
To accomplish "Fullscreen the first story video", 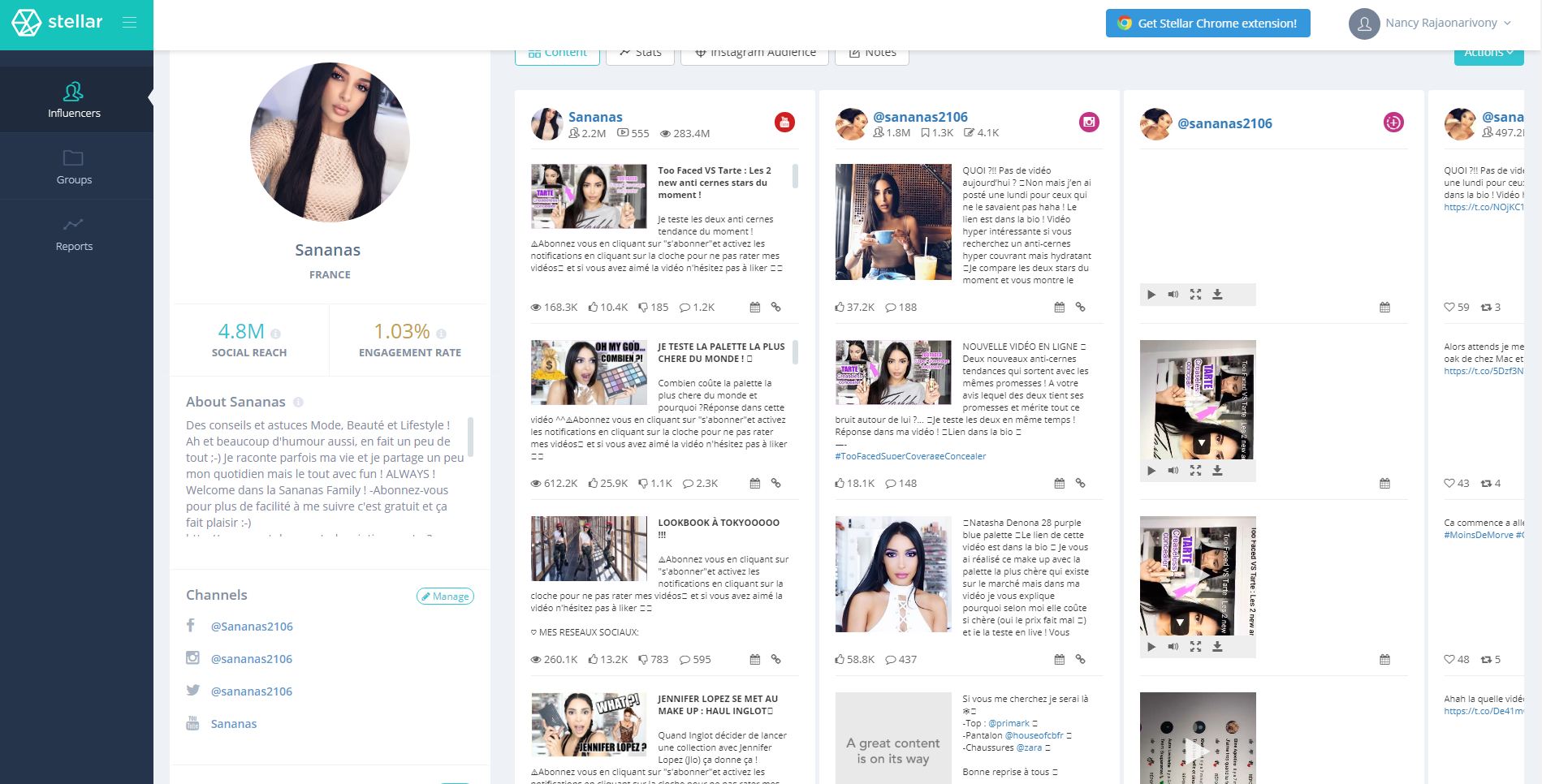I will [1195, 295].
